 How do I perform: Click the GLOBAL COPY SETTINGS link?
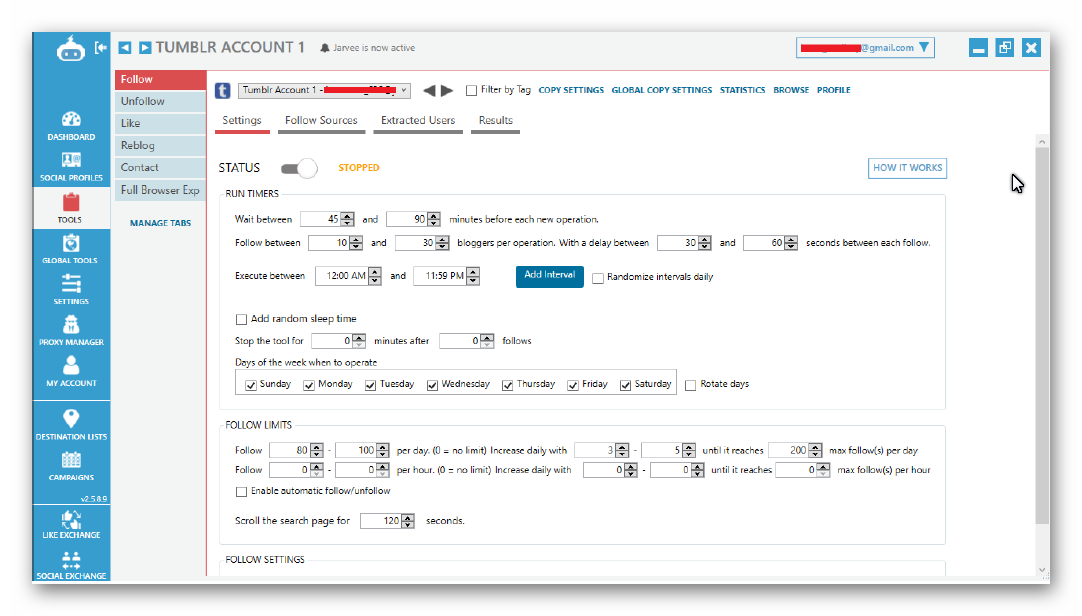pyautogui.click(x=661, y=90)
